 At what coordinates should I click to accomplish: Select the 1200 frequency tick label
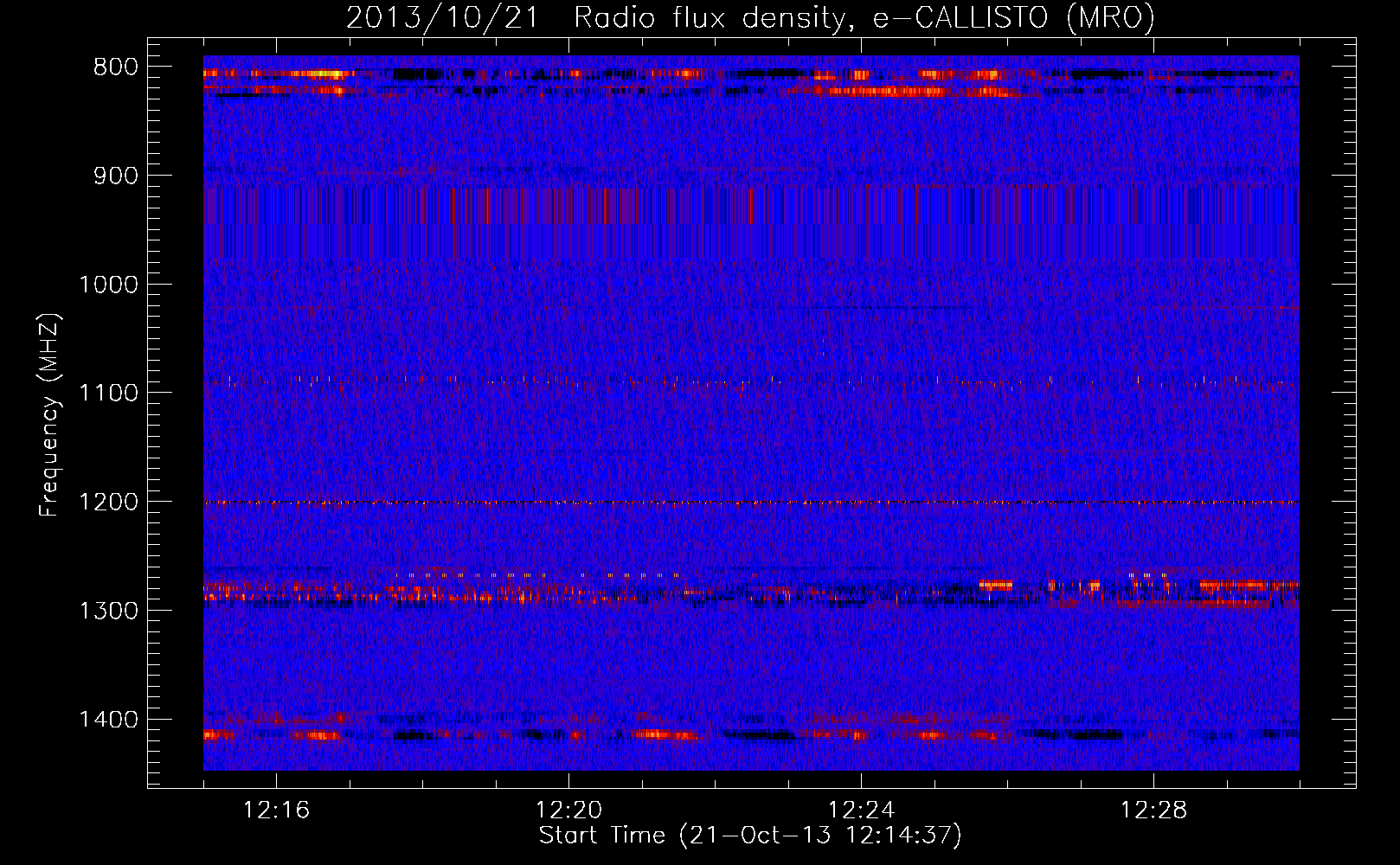click(x=108, y=503)
